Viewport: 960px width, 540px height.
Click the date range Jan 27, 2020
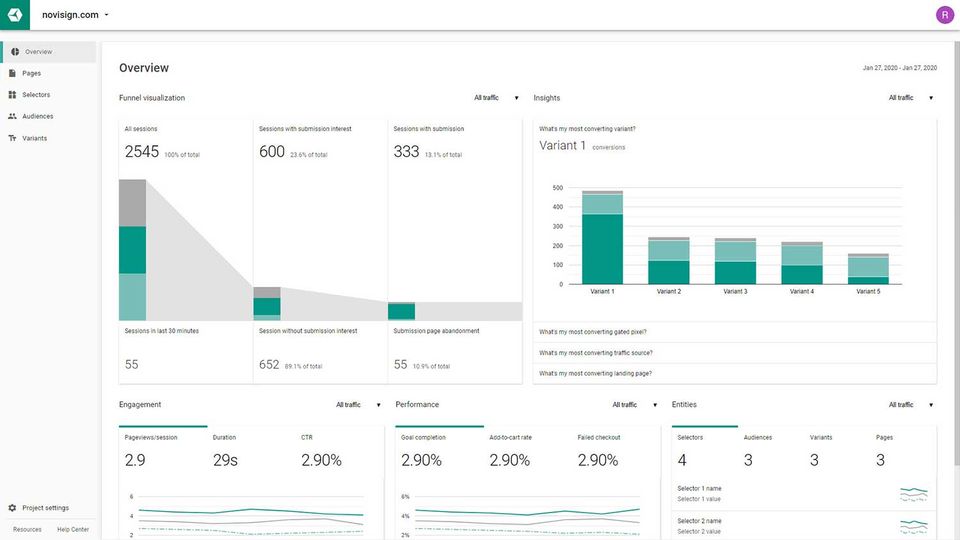[899, 68]
